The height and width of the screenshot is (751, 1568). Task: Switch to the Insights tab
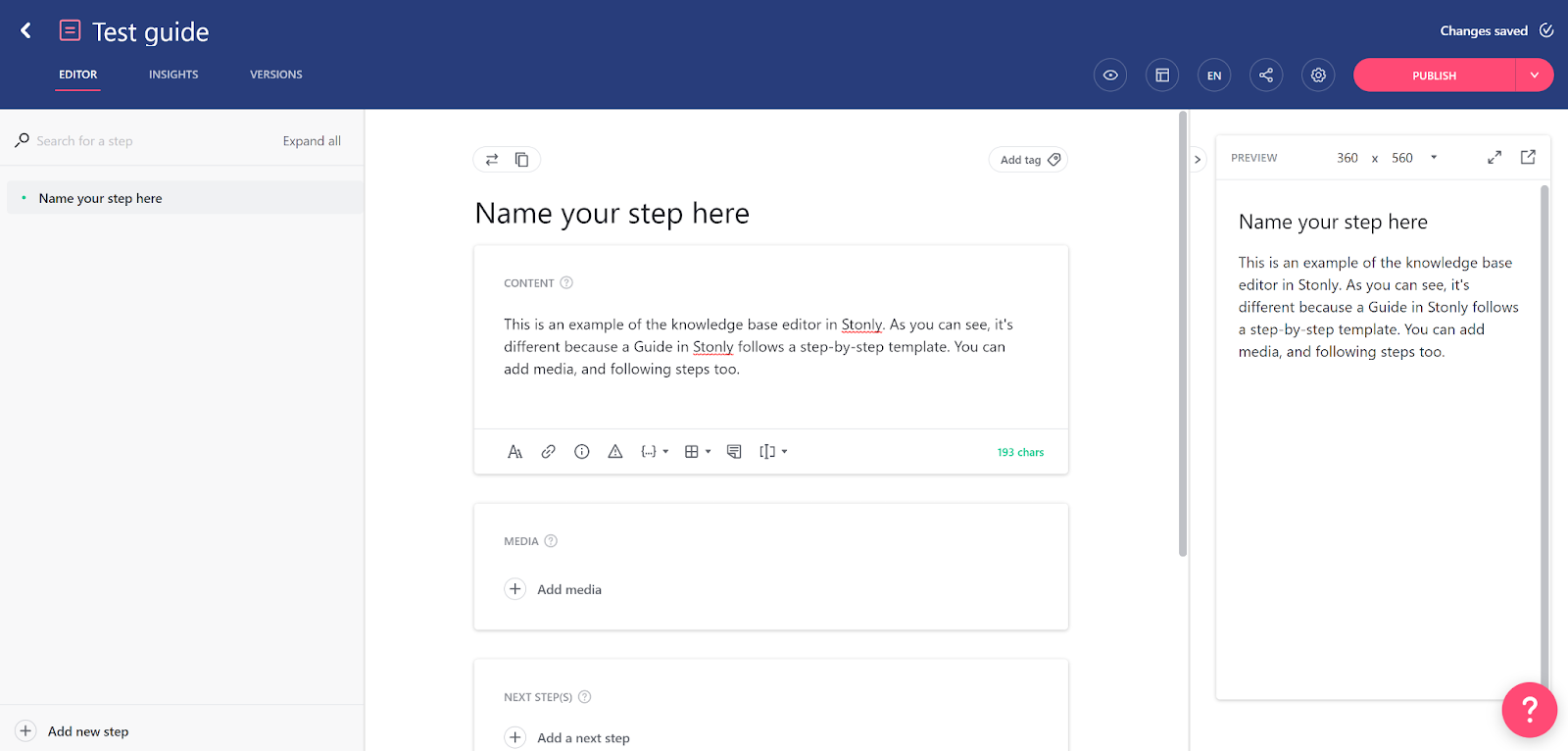173,75
